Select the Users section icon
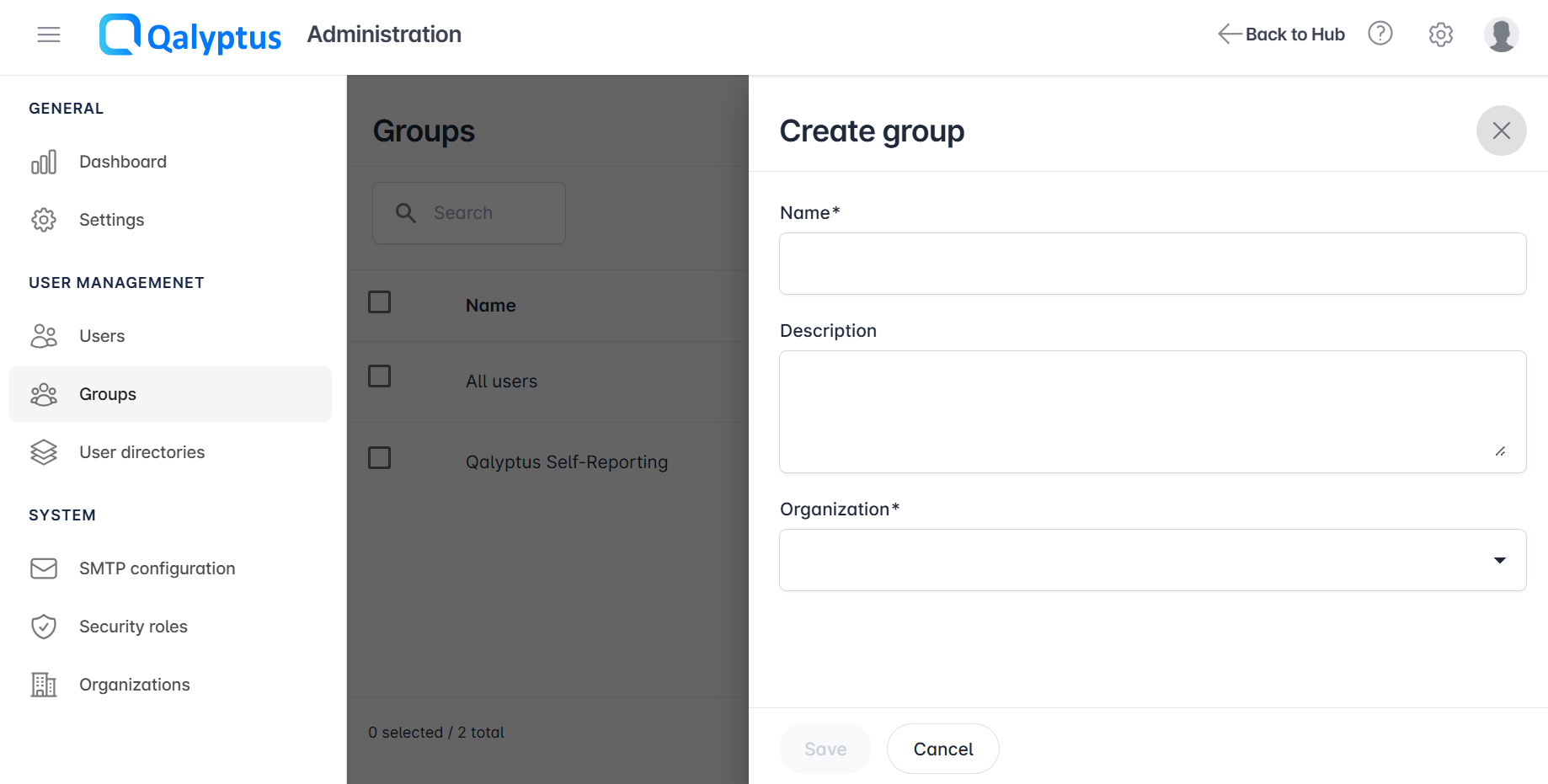 point(44,335)
